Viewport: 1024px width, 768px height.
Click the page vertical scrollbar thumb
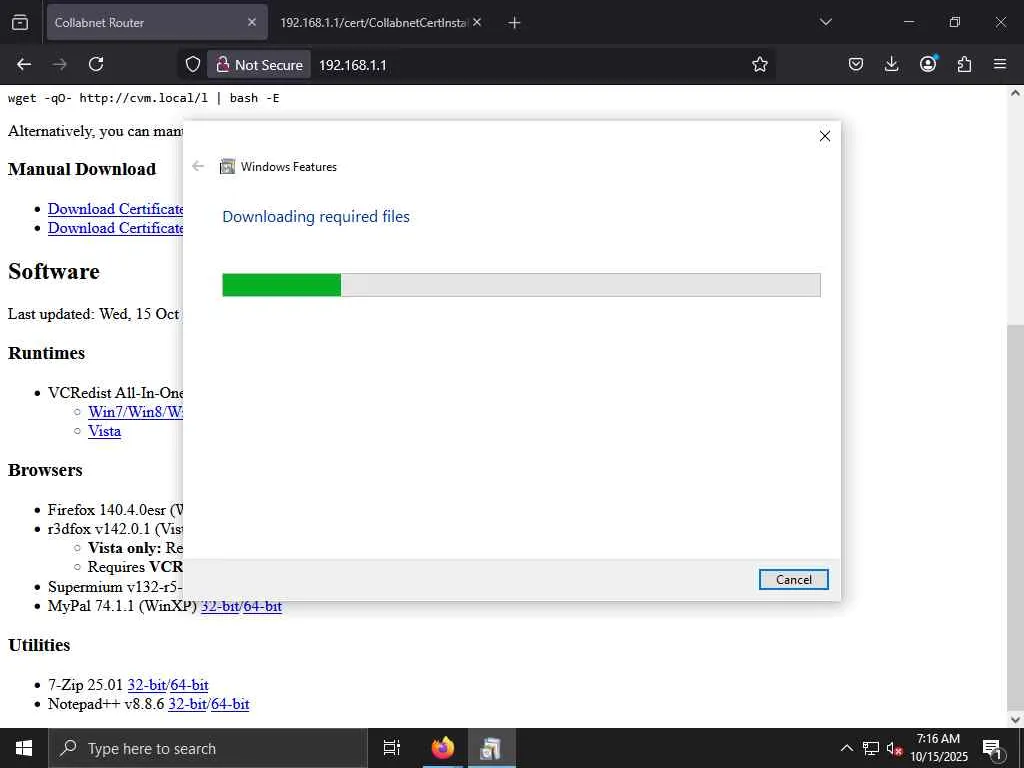pyautogui.click(x=1015, y=517)
